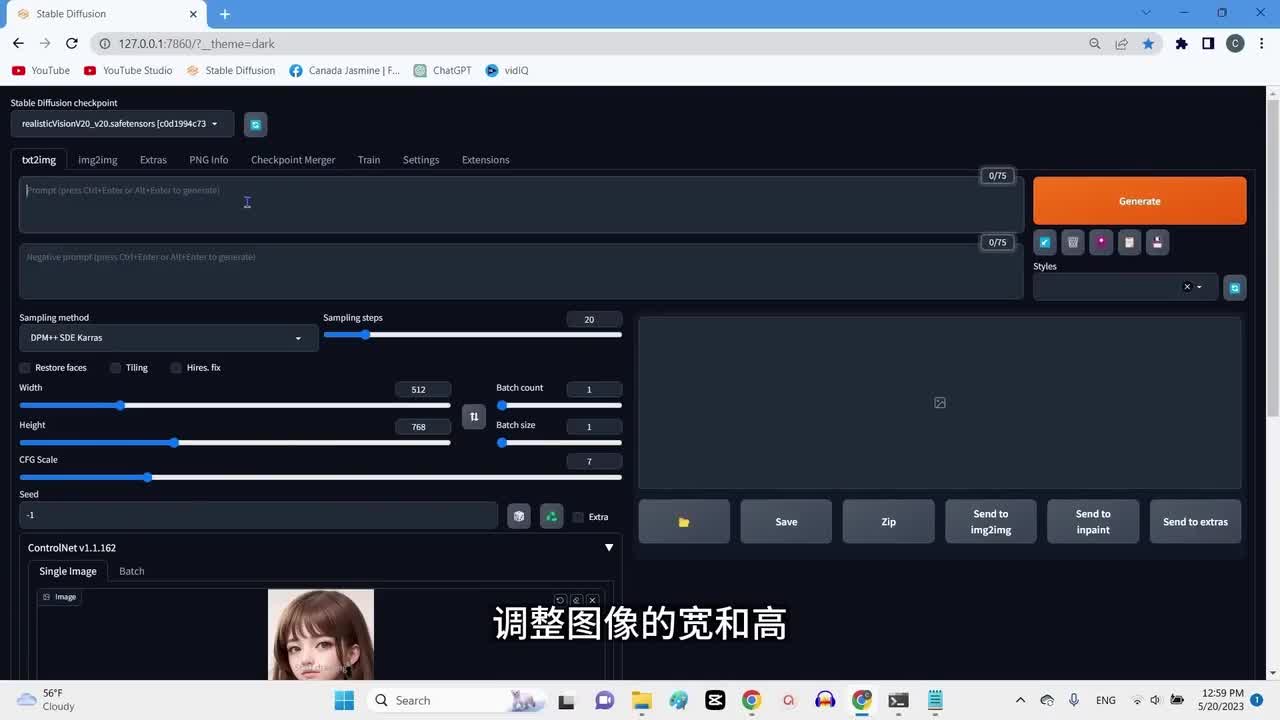Click the Send to inpaint button
Viewport: 1280px width, 720px height.
coord(1092,522)
